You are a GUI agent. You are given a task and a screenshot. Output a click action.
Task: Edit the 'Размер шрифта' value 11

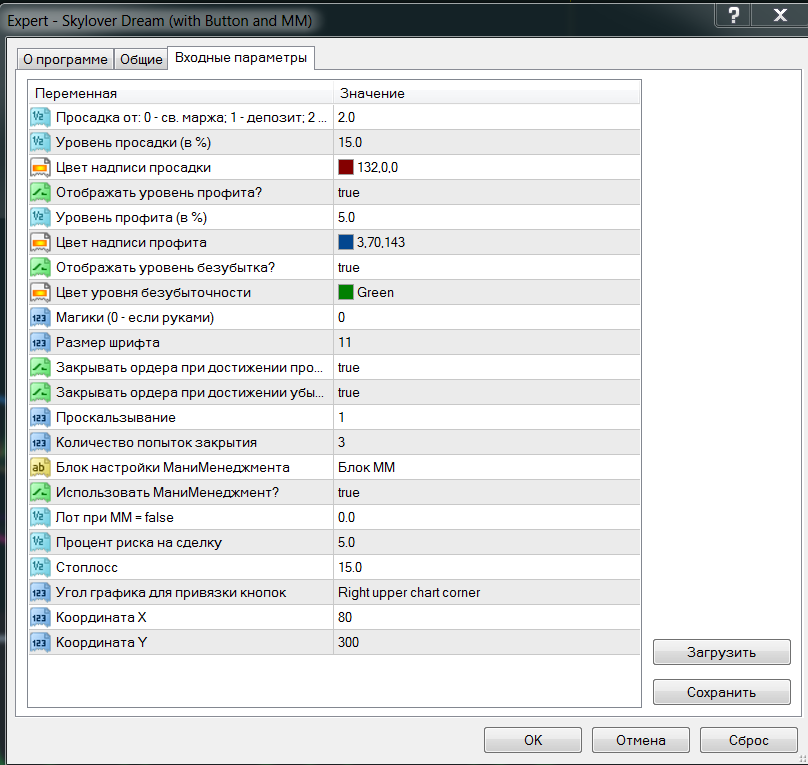486,342
